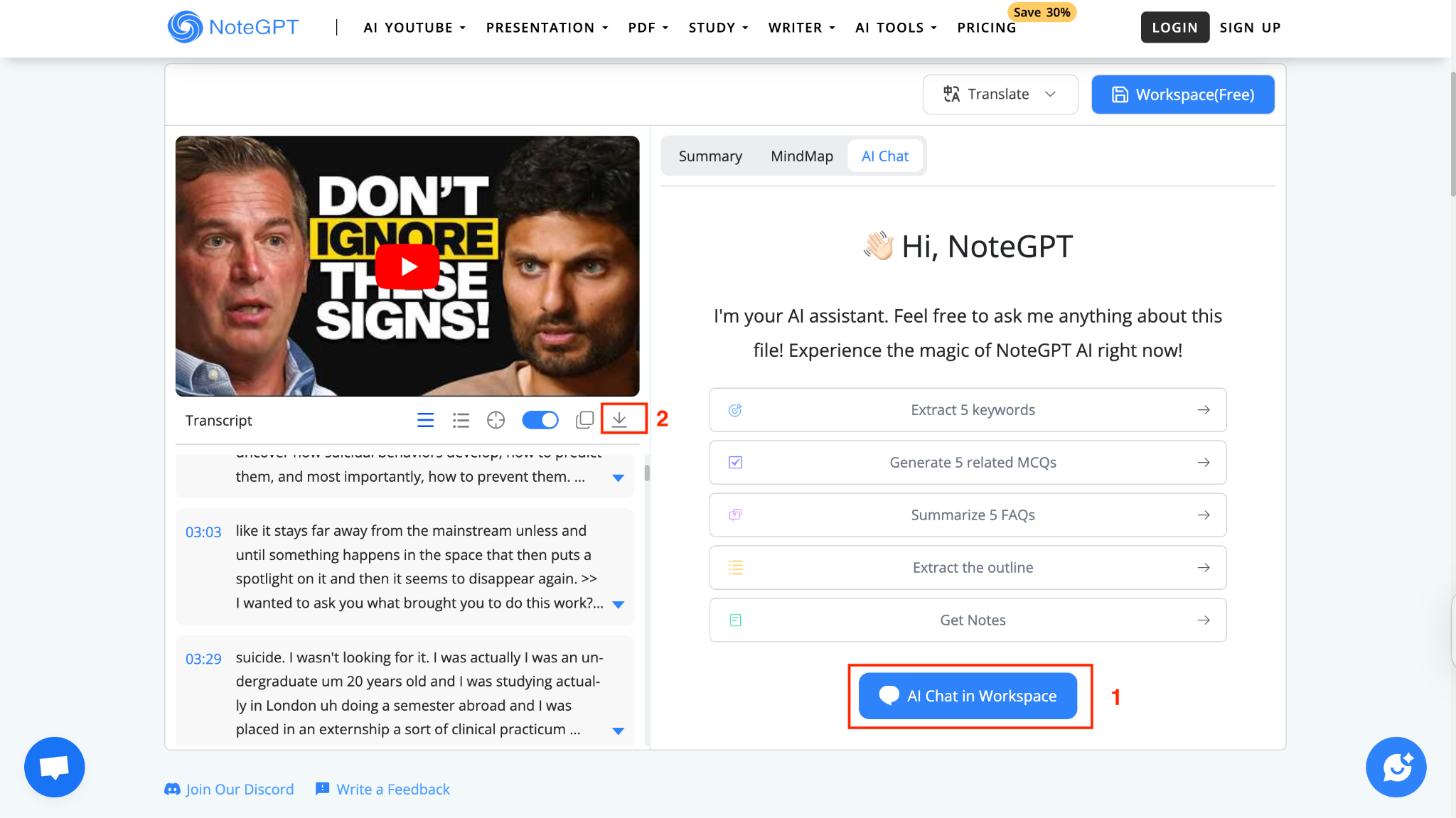The height and width of the screenshot is (818, 1456).
Task: Select Extract 5 keywords prompt
Action: (x=968, y=410)
